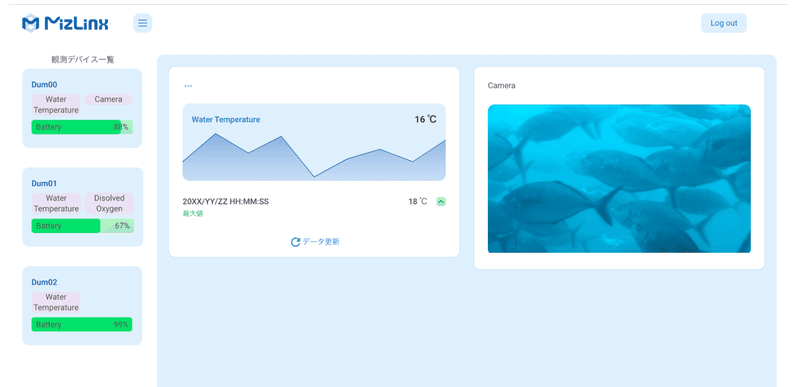Click the MizLinx logo

(x=65, y=23)
